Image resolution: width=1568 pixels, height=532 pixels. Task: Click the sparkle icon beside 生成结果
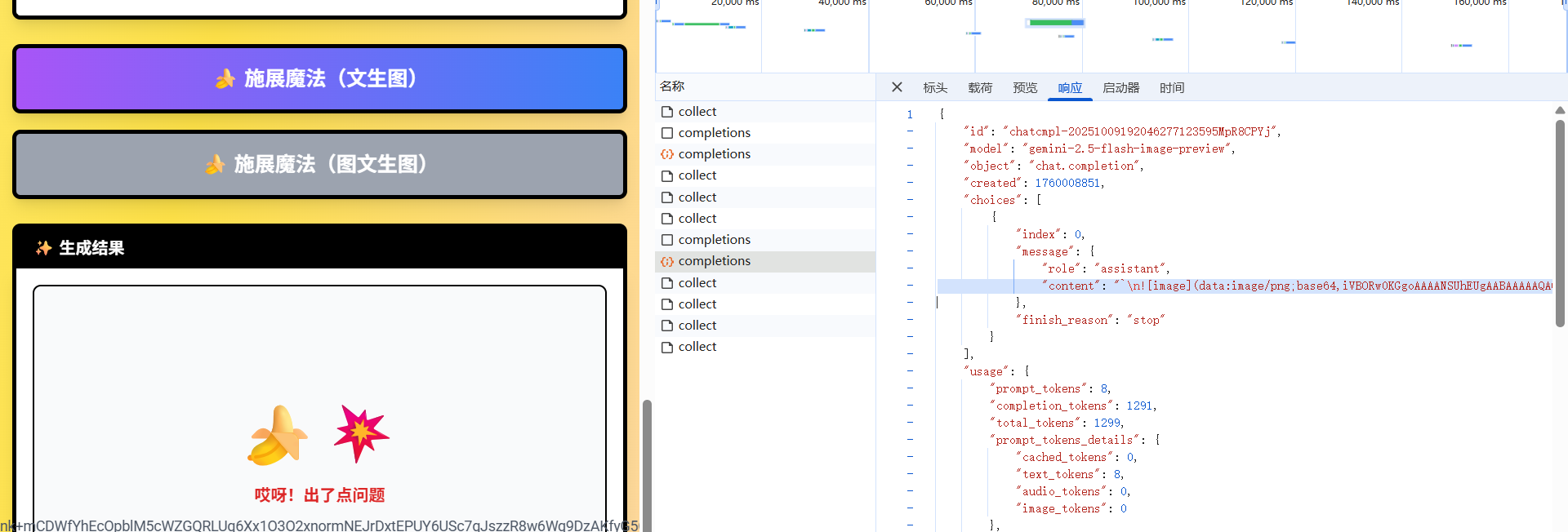(44, 248)
